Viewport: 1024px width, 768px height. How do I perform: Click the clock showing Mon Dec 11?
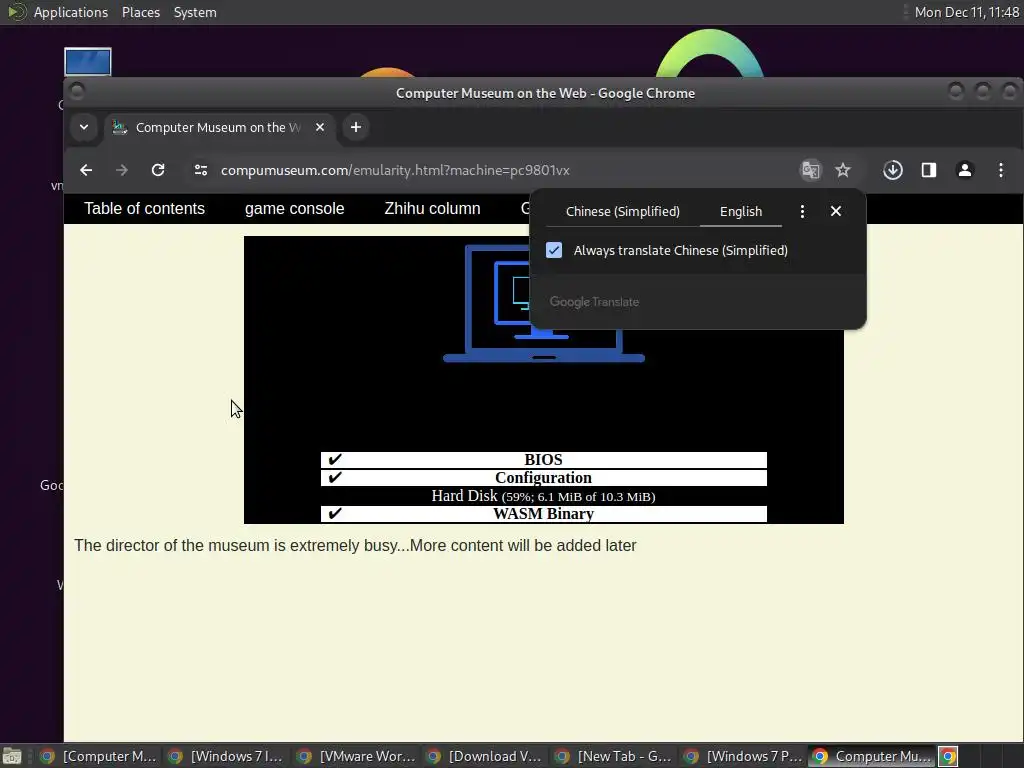[967, 12]
